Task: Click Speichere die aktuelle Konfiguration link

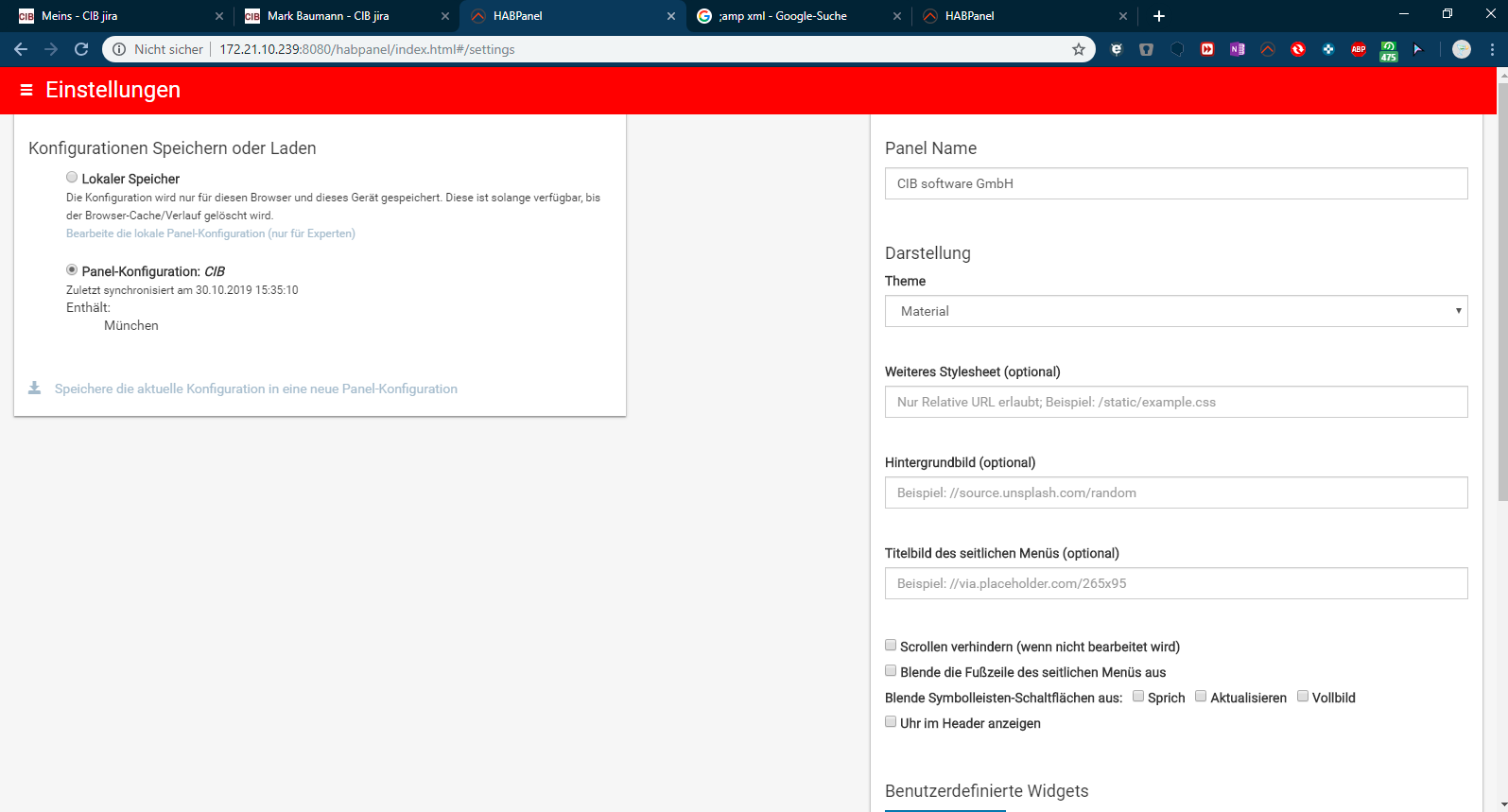Action: 256,389
